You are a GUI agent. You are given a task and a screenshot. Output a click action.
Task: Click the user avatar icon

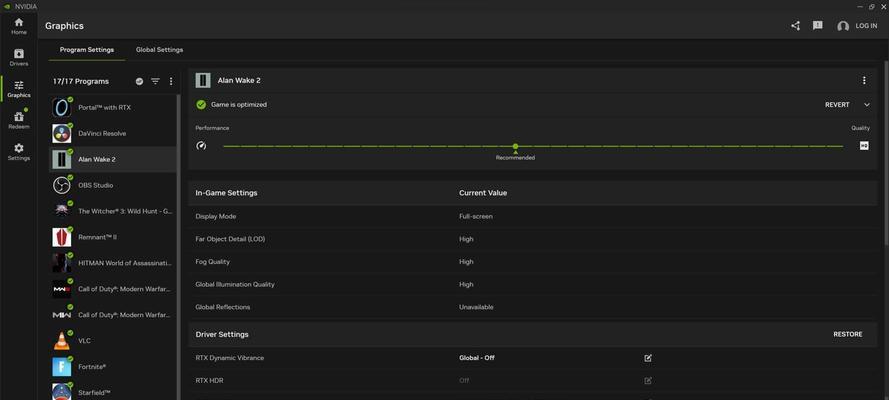coord(843,27)
